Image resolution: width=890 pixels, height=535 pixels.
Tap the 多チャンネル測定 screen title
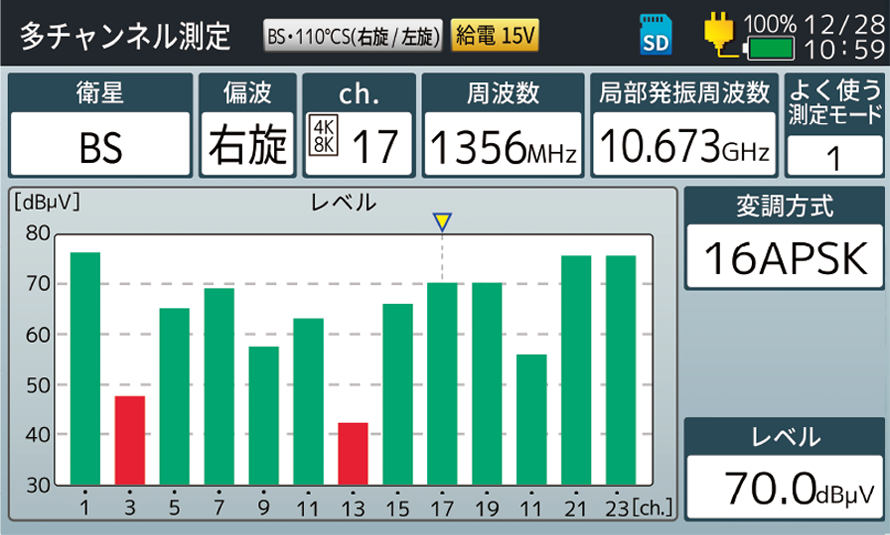coord(125,36)
